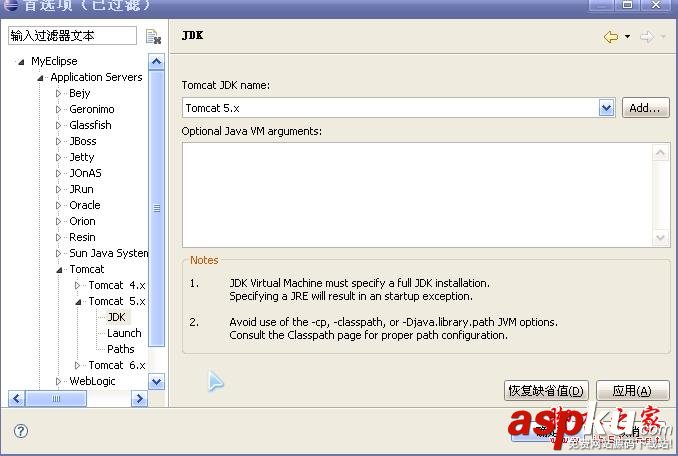
Task: Collapse the Application Servers node
Action: [x=40, y=78]
